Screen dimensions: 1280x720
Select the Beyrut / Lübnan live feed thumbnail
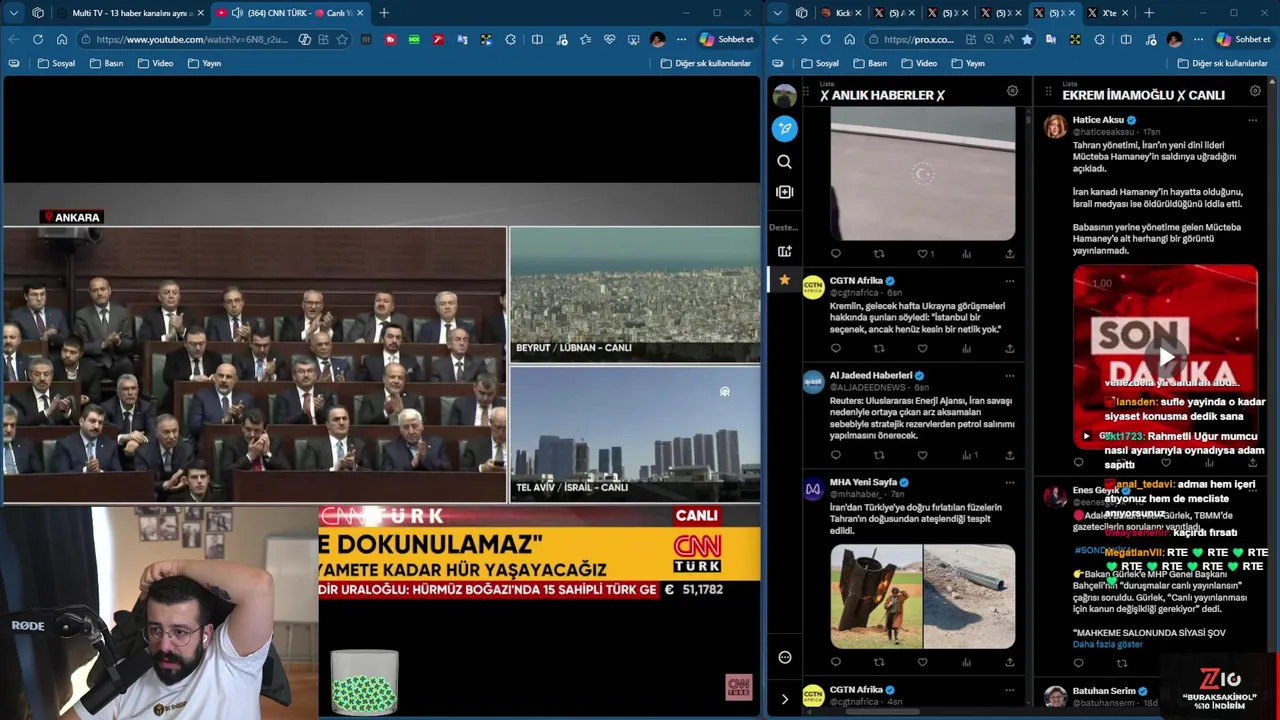635,294
